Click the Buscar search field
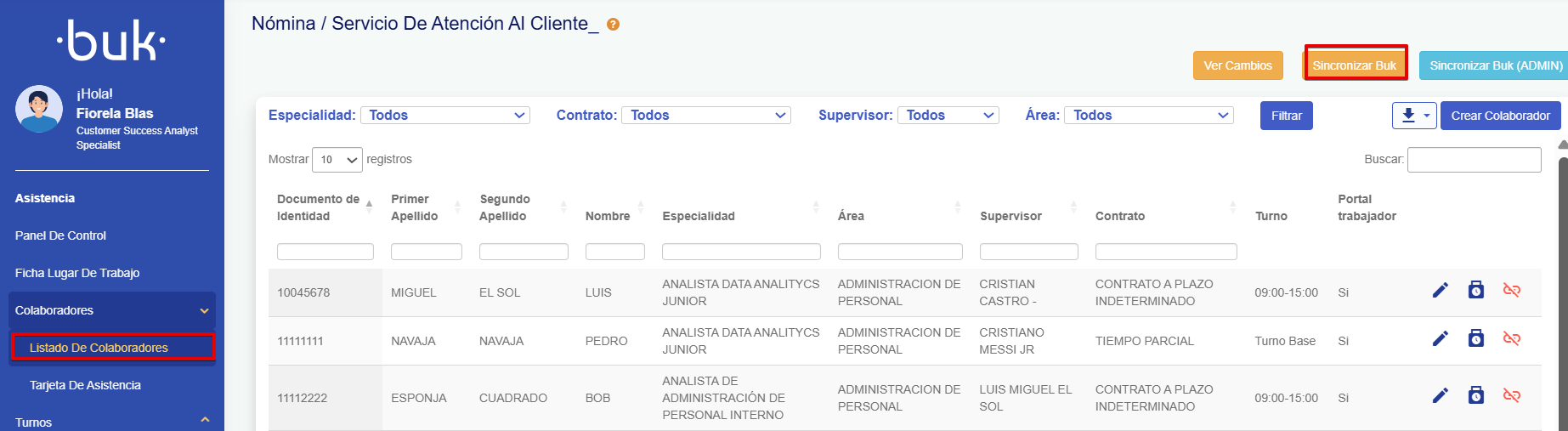1568x431 pixels. coord(1474,160)
